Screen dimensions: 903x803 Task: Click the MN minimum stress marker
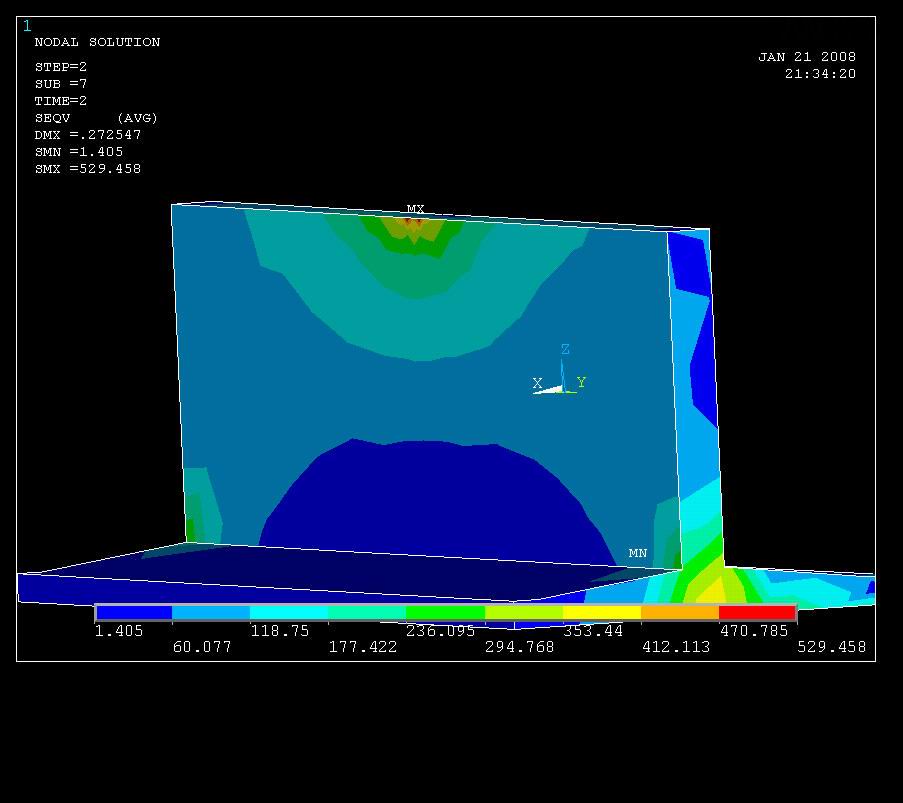click(x=638, y=553)
